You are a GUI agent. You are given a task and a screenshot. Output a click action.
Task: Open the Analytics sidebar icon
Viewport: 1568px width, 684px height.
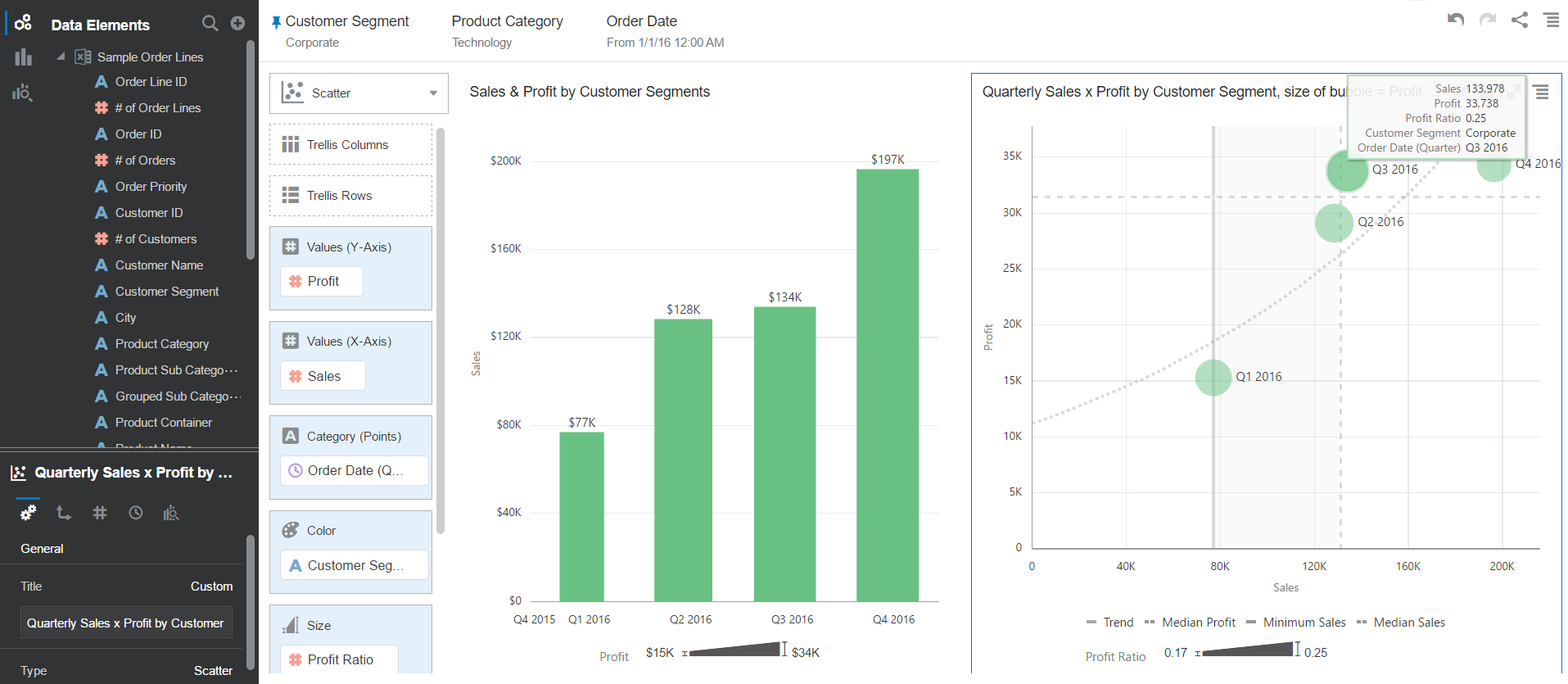[23, 93]
